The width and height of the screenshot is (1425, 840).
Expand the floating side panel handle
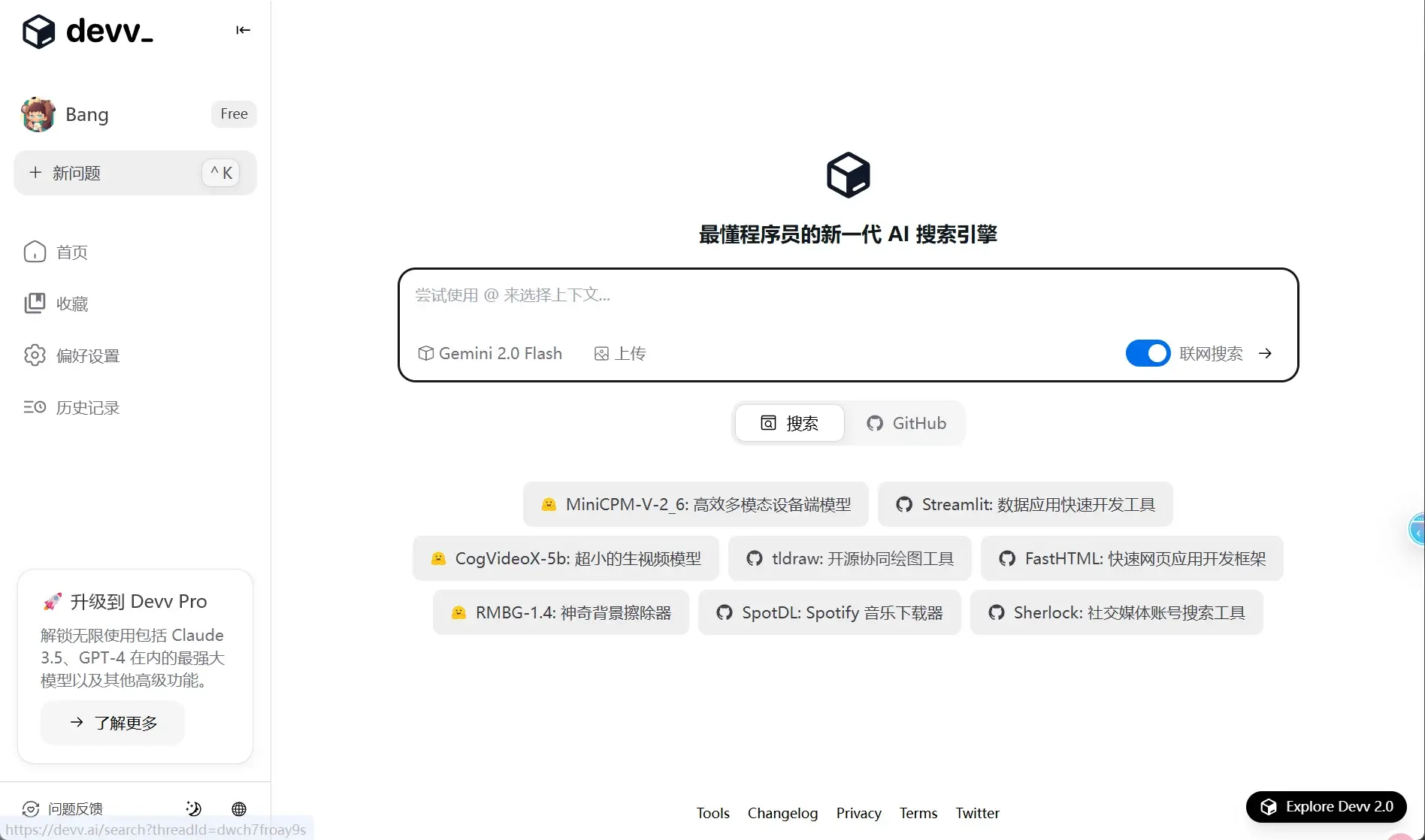(1417, 531)
